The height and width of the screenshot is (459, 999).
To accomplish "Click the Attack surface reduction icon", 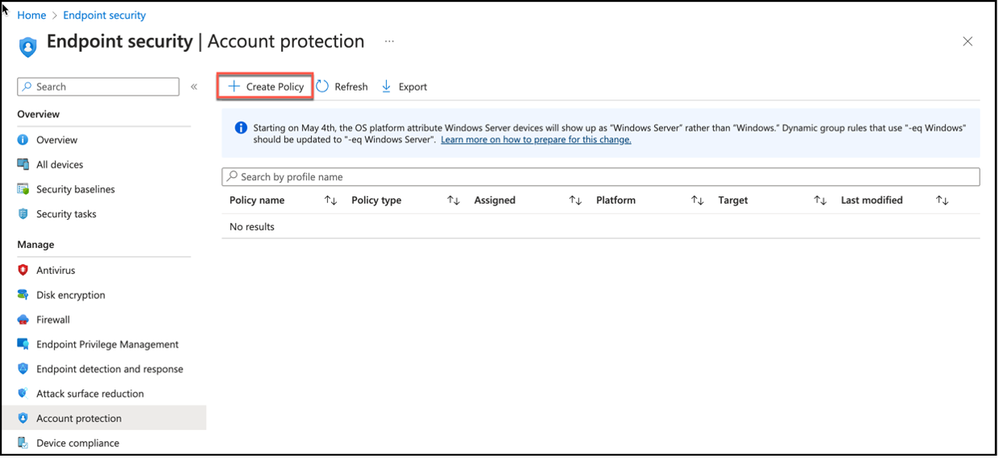I will (x=23, y=393).
